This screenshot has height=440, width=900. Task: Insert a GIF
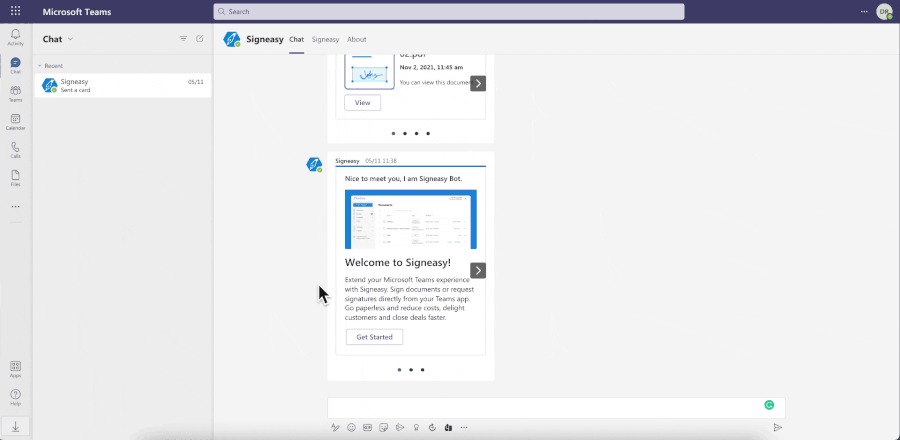[367, 427]
